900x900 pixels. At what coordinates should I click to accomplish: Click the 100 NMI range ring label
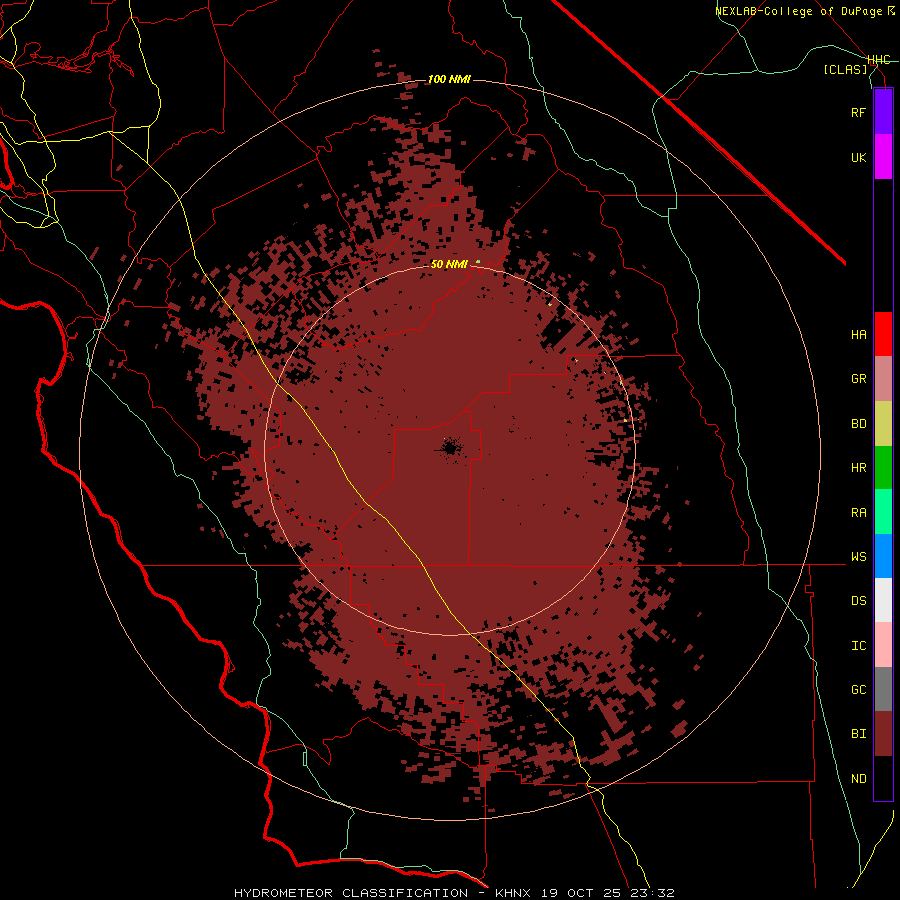pyautogui.click(x=449, y=79)
